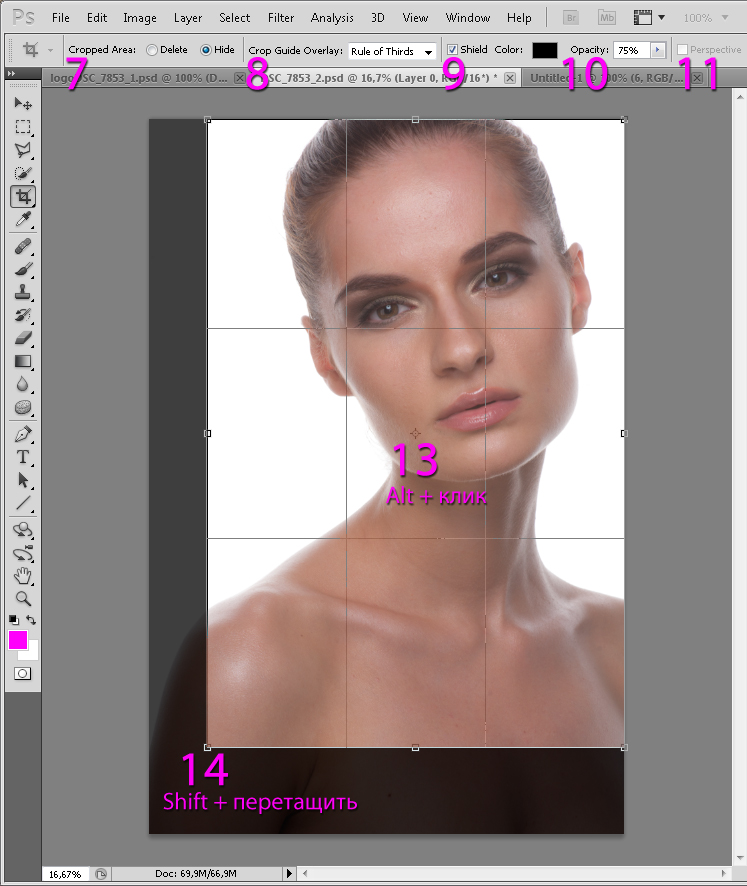Open the 3D menu
This screenshot has width=747, height=886.
click(377, 18)
